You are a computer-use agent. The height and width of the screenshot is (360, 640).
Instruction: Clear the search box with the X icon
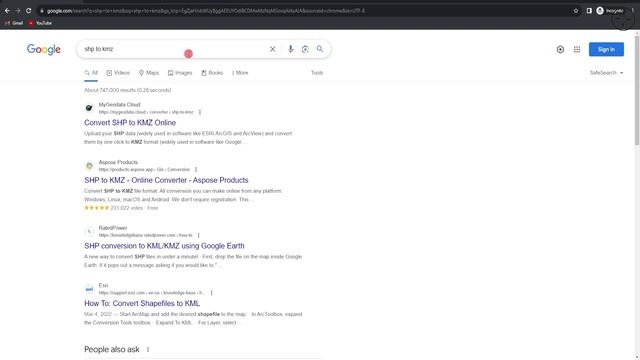(x=273, y=49)
